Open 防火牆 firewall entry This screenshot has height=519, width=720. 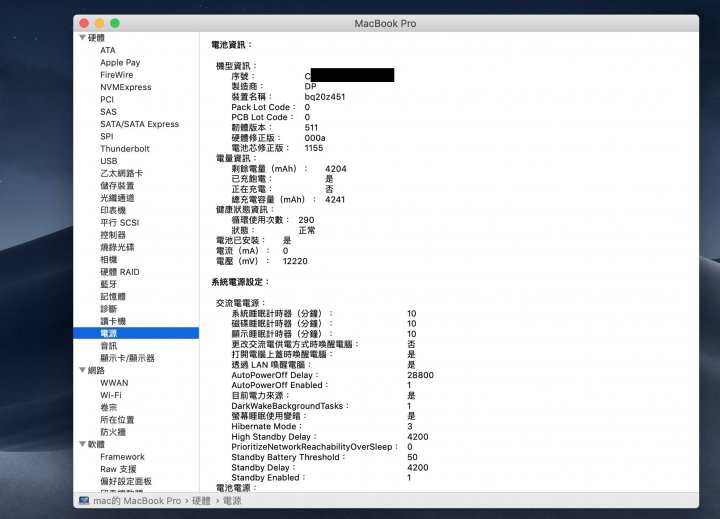pos(113,432)
